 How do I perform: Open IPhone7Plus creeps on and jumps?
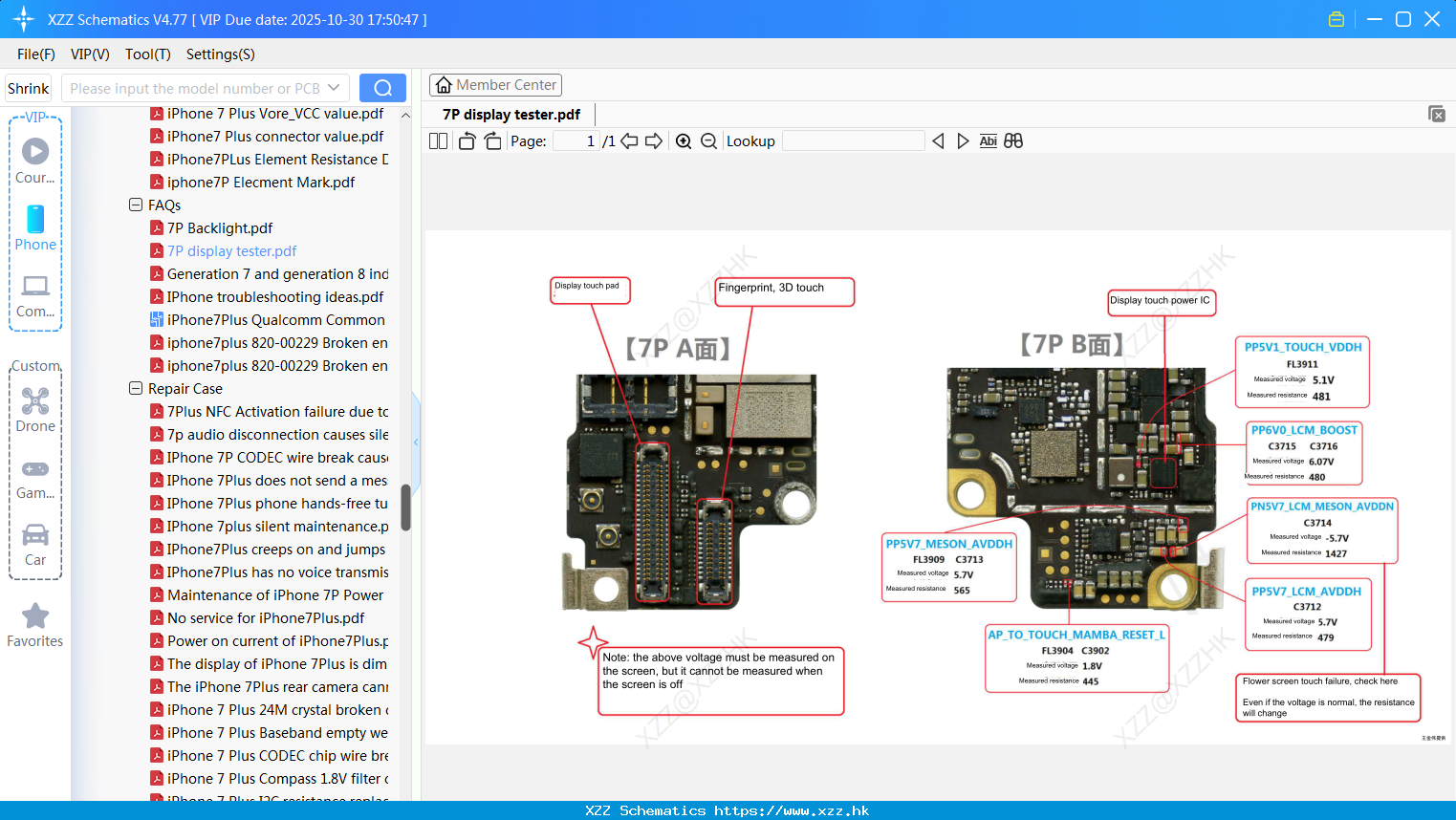coord(276,549)
